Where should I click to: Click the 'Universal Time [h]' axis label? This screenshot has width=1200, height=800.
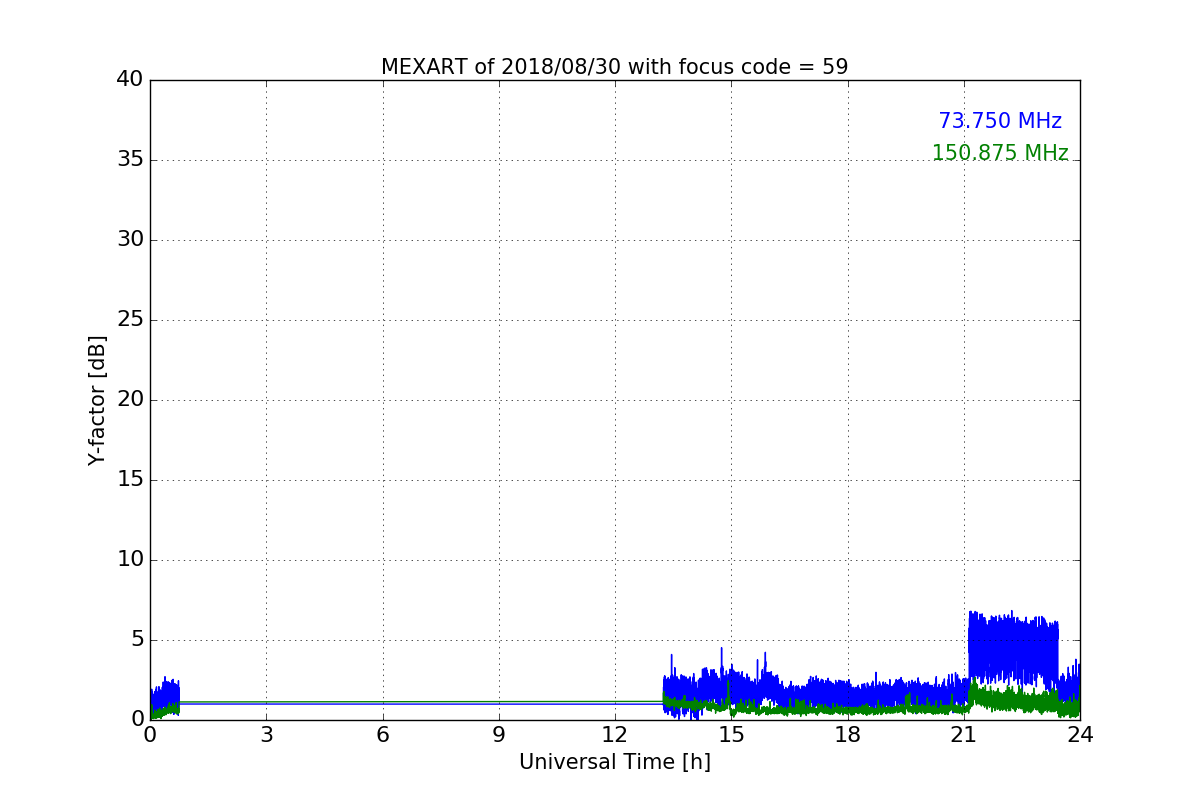[x=614, y=762]
